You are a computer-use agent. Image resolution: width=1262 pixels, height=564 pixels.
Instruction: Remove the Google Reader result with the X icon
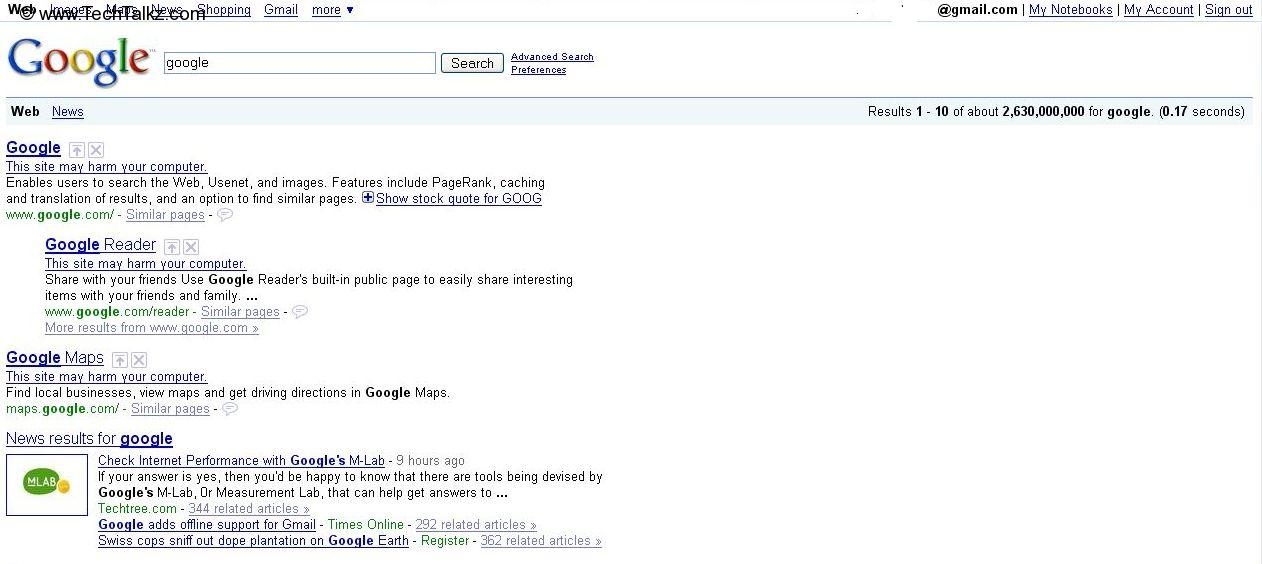(191, 247)
